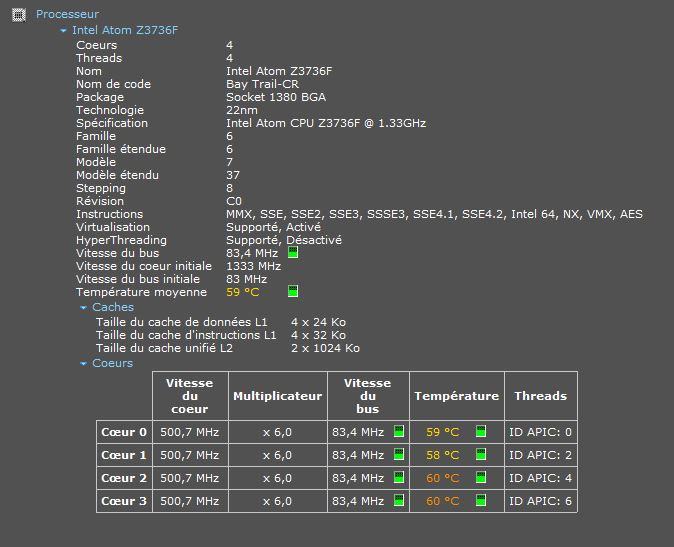Click the 'Vitesse du coeur' column header
Viewport: 674px width, 547px height.
coord(190,396)
